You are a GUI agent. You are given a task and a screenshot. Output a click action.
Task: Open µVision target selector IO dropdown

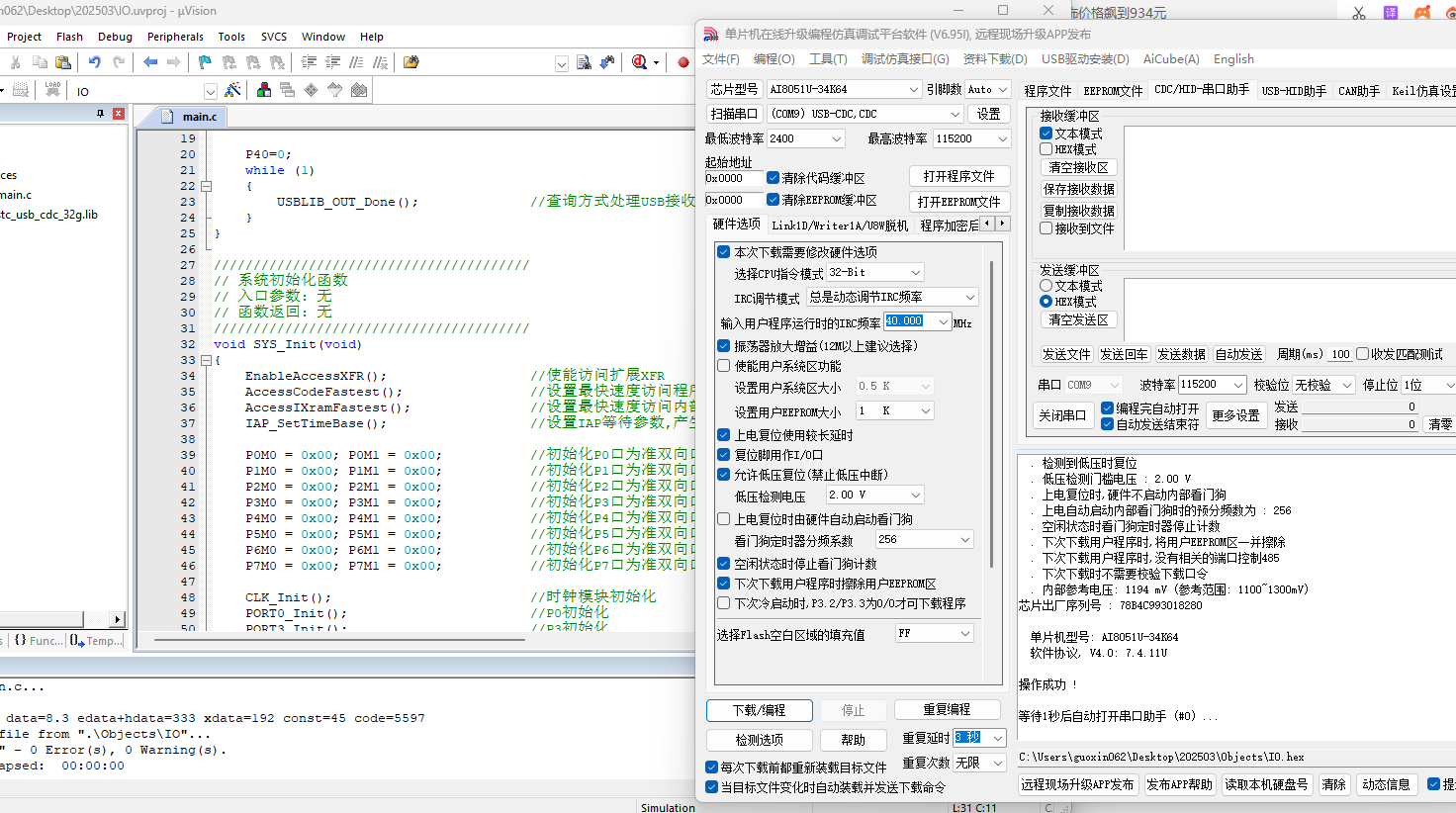tap(210, 91)
